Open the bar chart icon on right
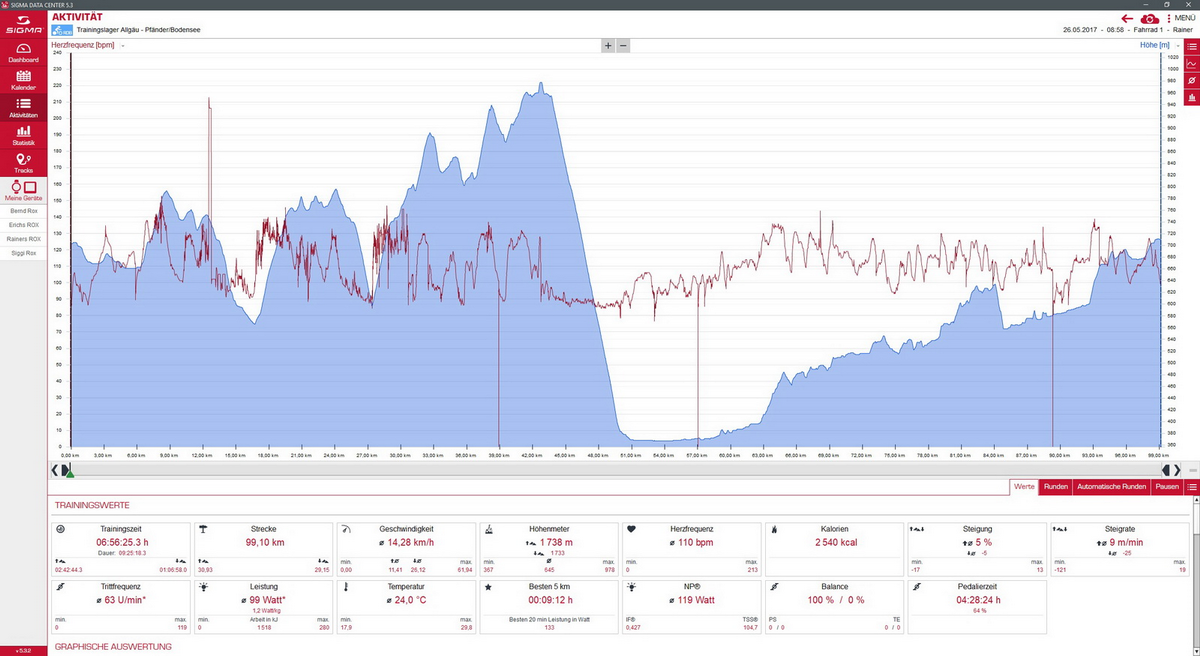Screen dimensions: 1200x656 point(1191,97)
